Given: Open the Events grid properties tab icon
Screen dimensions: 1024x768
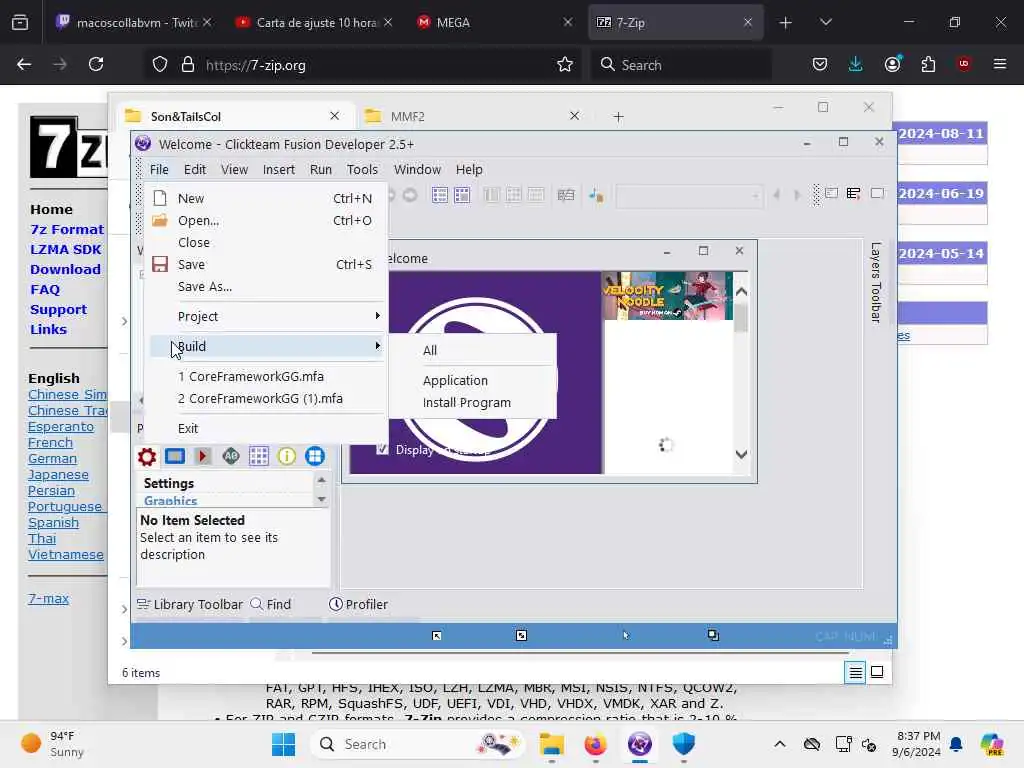Looking at the screenshot, I should tap(259, 456).
